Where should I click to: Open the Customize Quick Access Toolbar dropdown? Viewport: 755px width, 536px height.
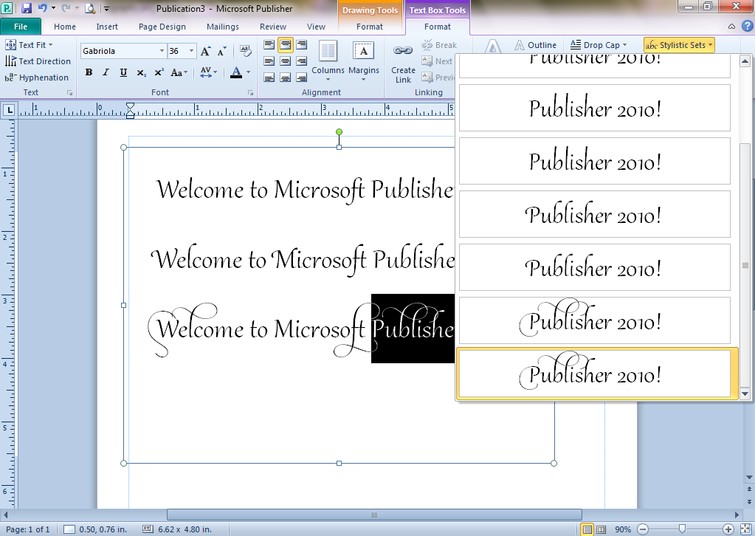(x=106, y=8)
